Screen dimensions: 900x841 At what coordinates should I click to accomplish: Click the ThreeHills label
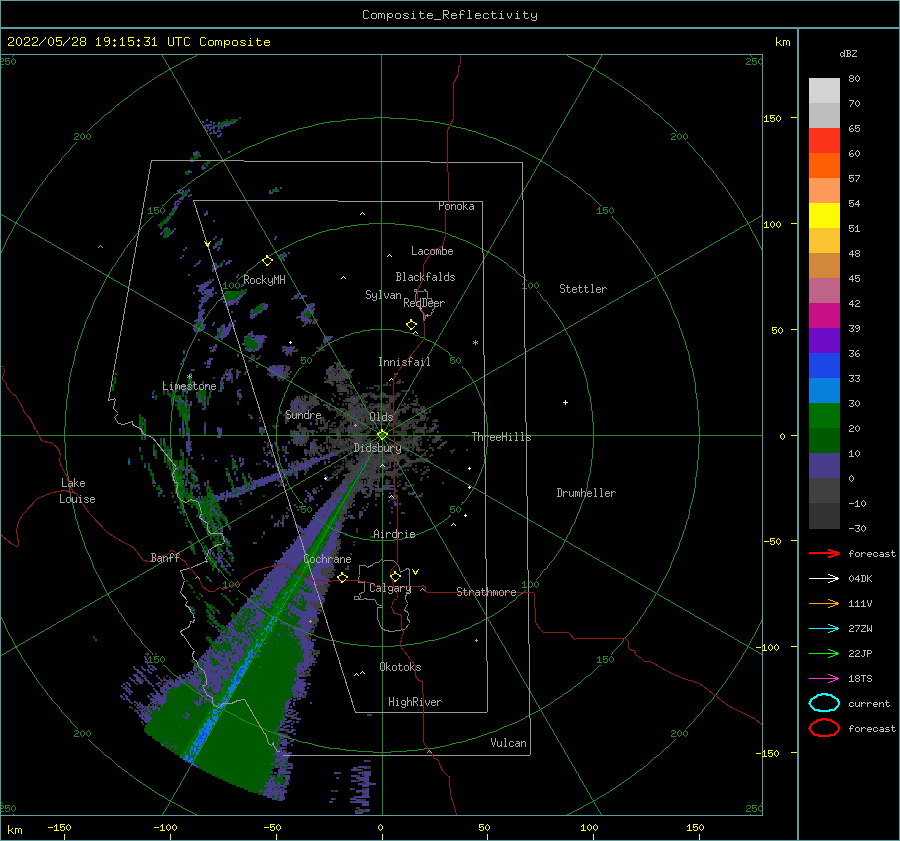tap(501, 437)
